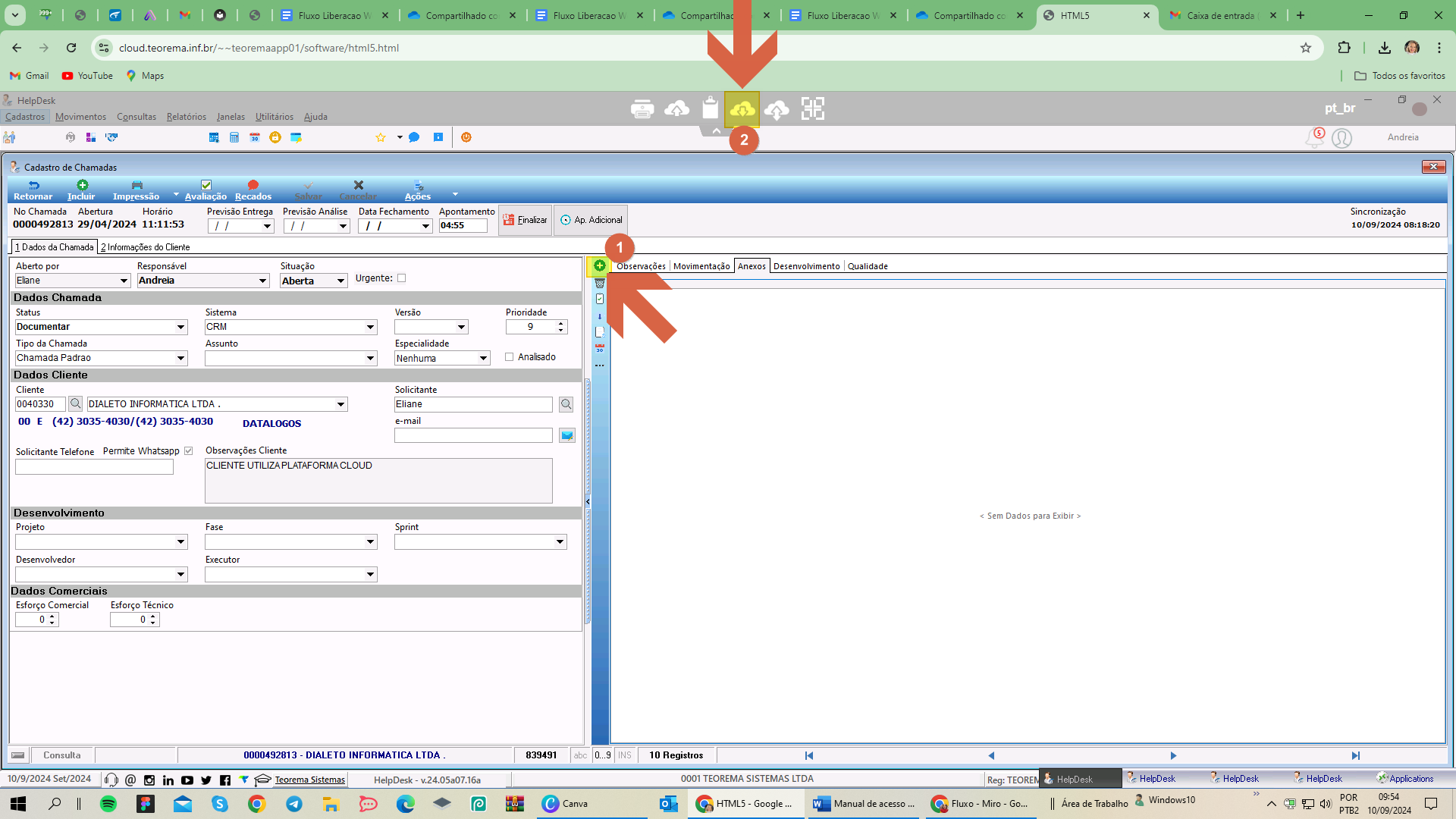This screenshot has height=819, width=1456.
Task: Switch to 2 Informações do Cliente tab
Action: click(146, 247)
